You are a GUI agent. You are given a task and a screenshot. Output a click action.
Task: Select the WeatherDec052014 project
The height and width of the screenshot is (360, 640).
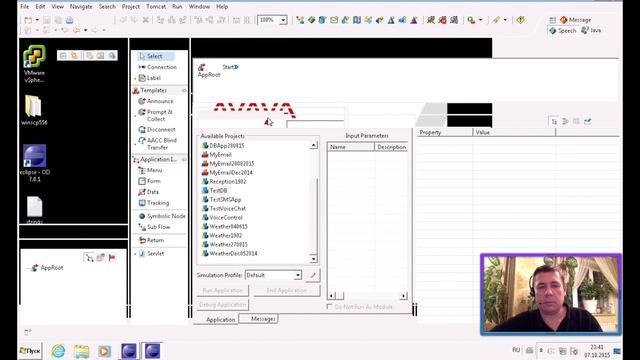pyautogui.click(x=230, y=253)
